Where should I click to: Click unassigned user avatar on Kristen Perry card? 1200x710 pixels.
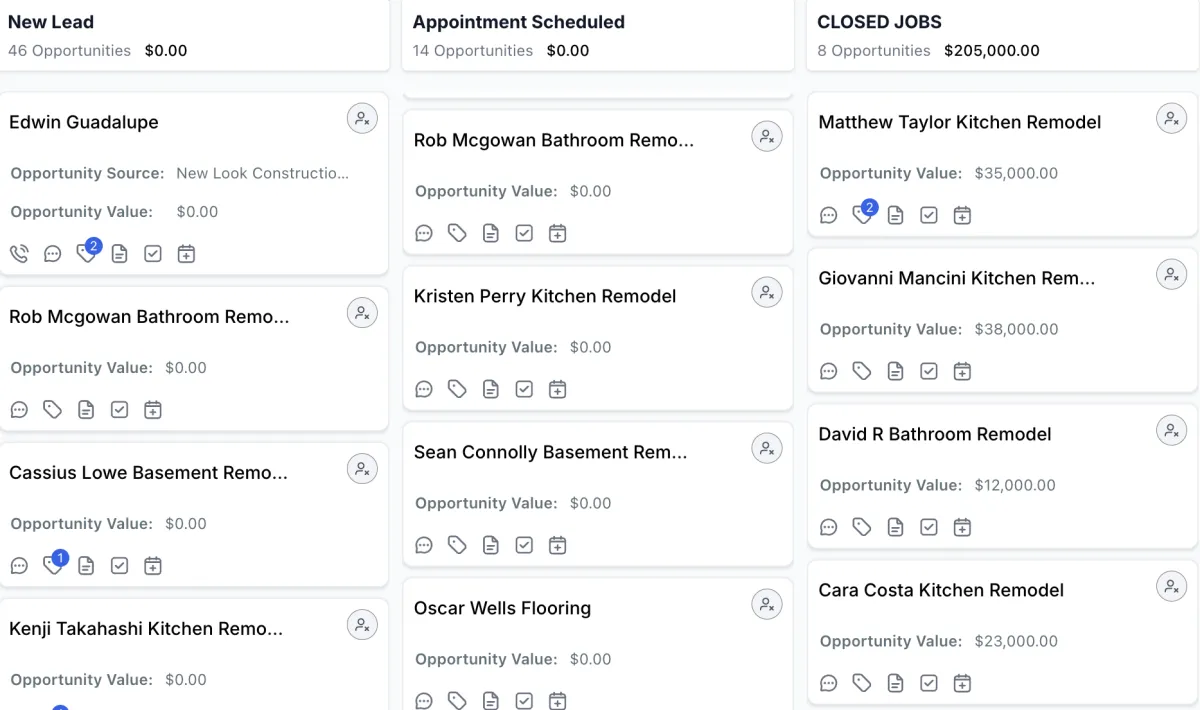[766, 292]
